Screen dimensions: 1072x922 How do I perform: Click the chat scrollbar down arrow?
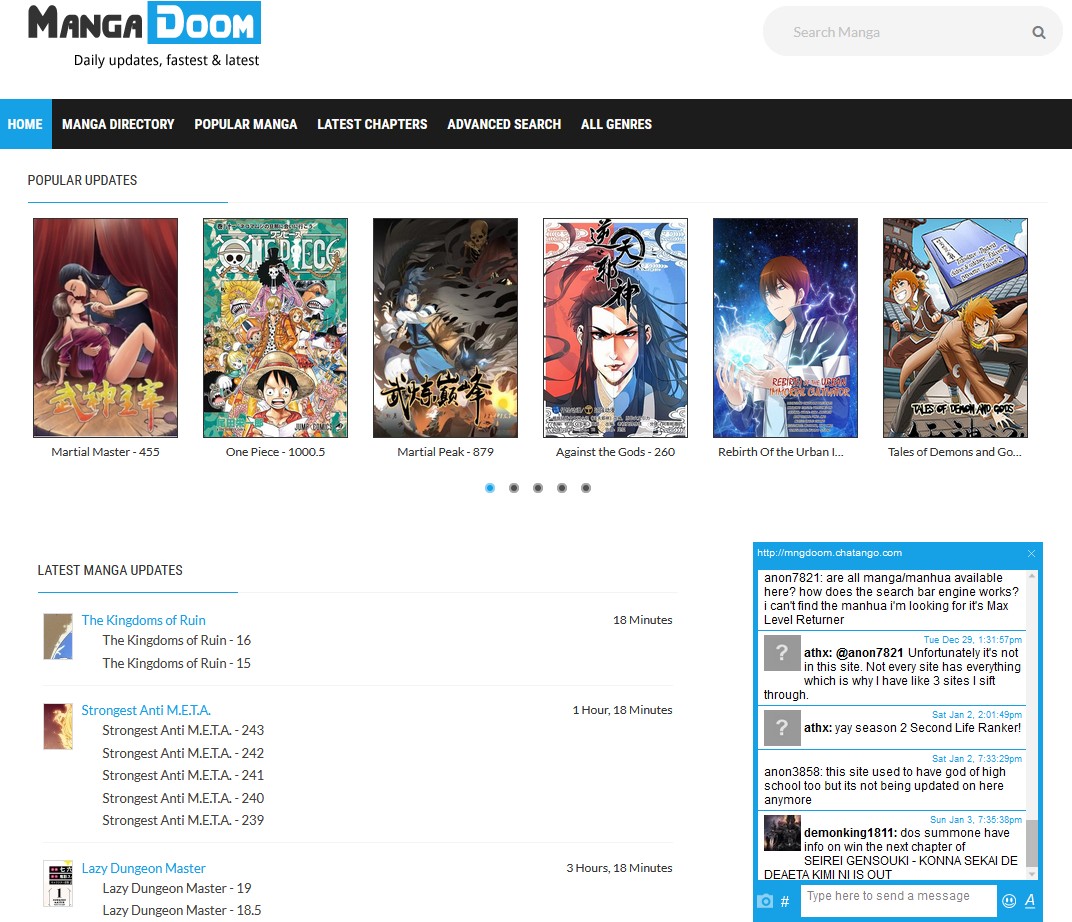pyautogui.click(x=1032, y=874)
